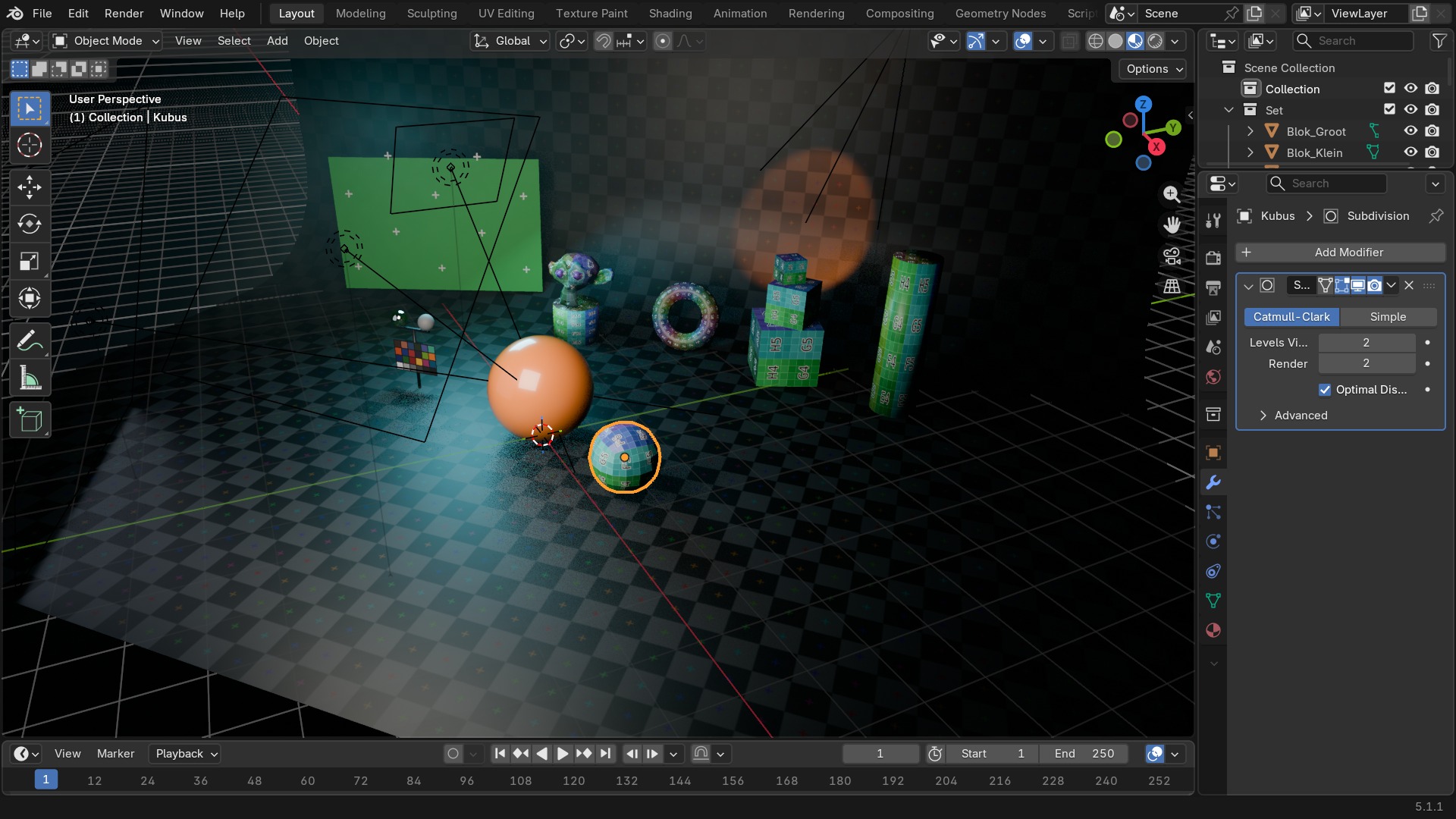
Task: Open the Render properties tab
Action: click(1213, 258)
